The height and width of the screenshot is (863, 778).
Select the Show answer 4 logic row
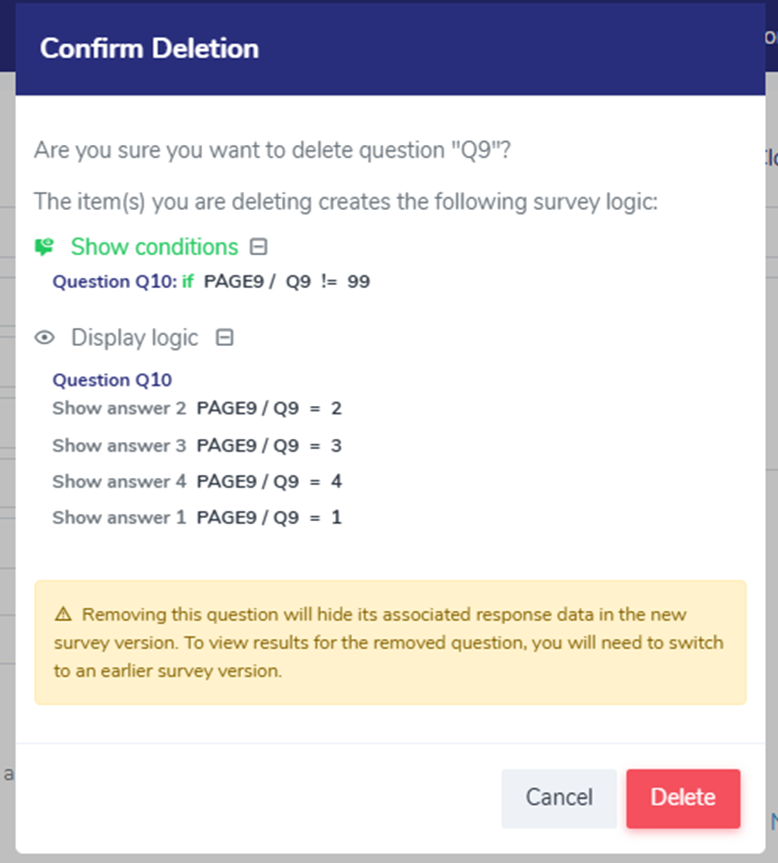pos(197,481)
